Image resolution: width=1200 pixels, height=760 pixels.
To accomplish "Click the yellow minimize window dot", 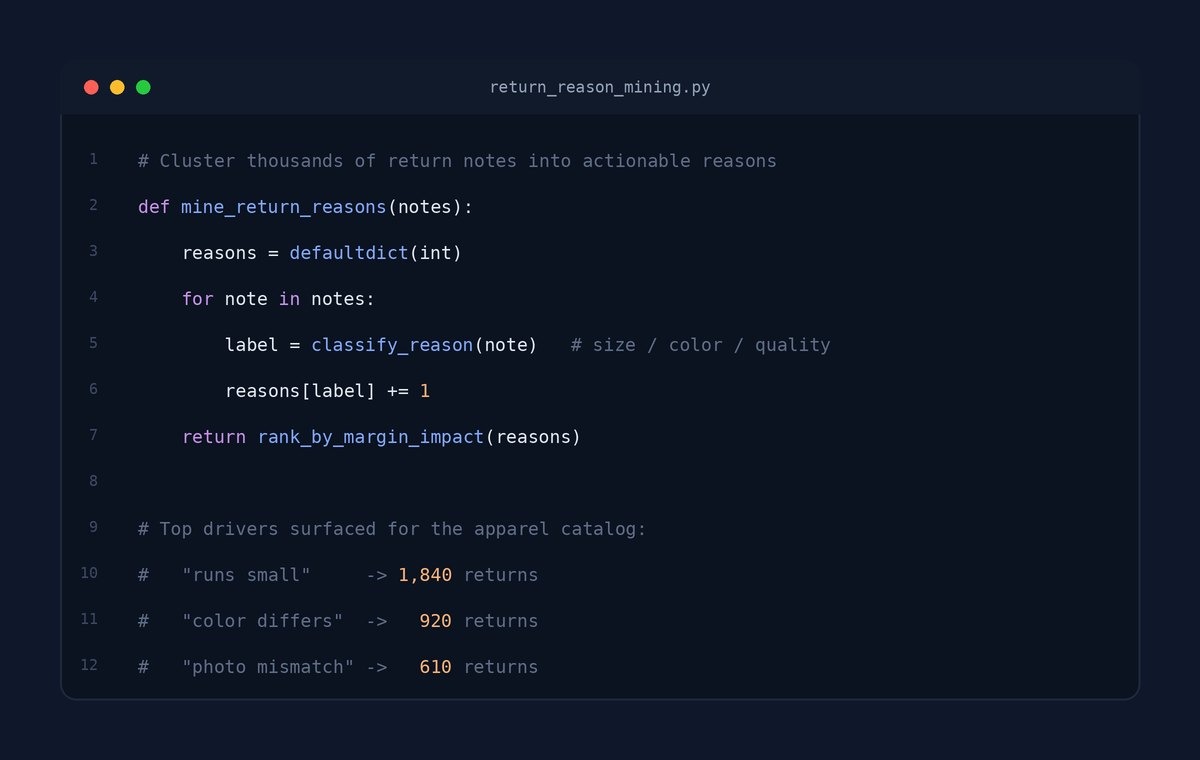I will click(117, 87).
